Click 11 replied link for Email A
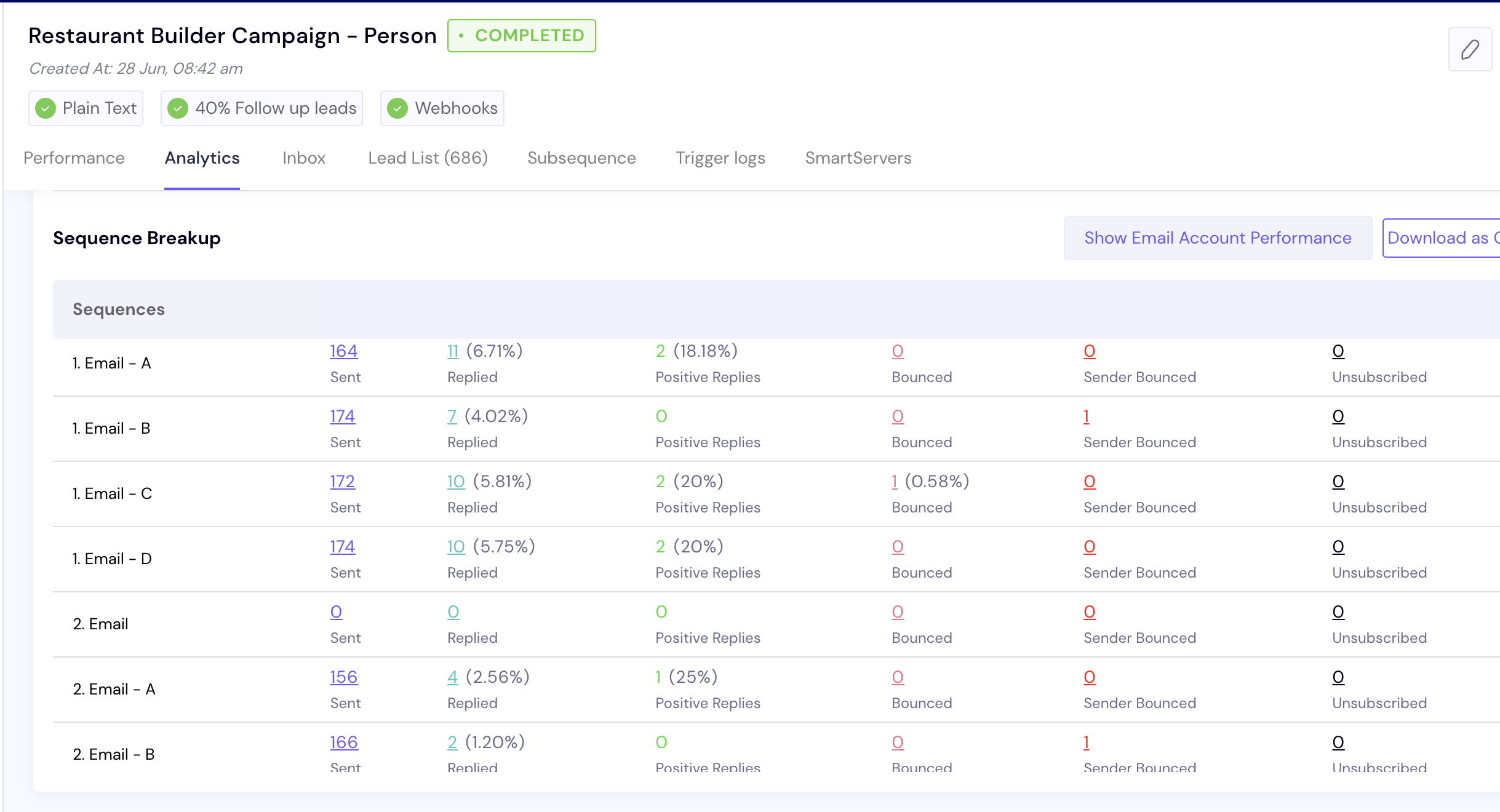The height and width of the screenshot is (812, 1500). tap(453, 351)
